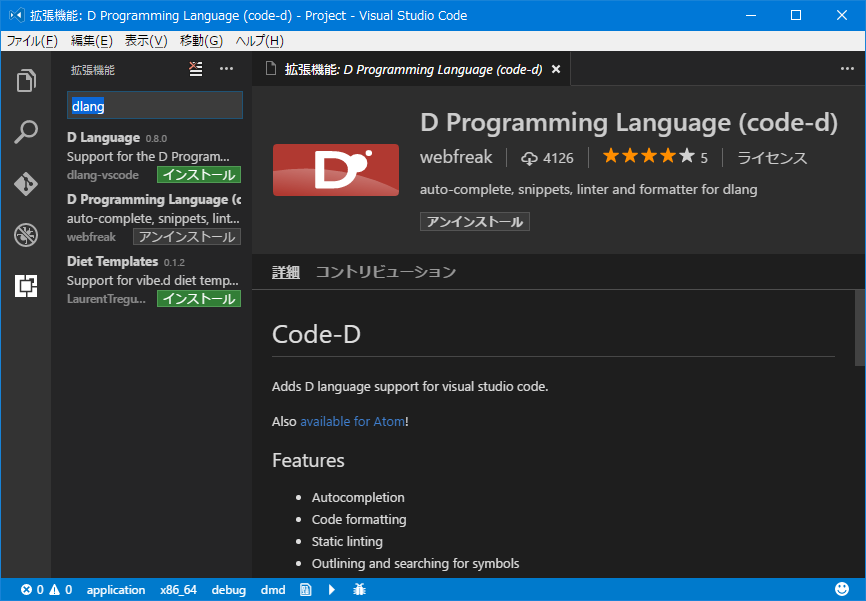Uninstall webfreak extension from sidebar list
Image resolution: width=866 pixels, height=601 pixels.
[x=187, y=236]
